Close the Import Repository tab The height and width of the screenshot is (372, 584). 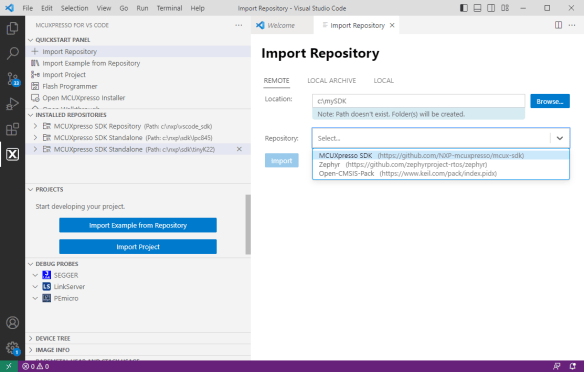coord(392,25)
